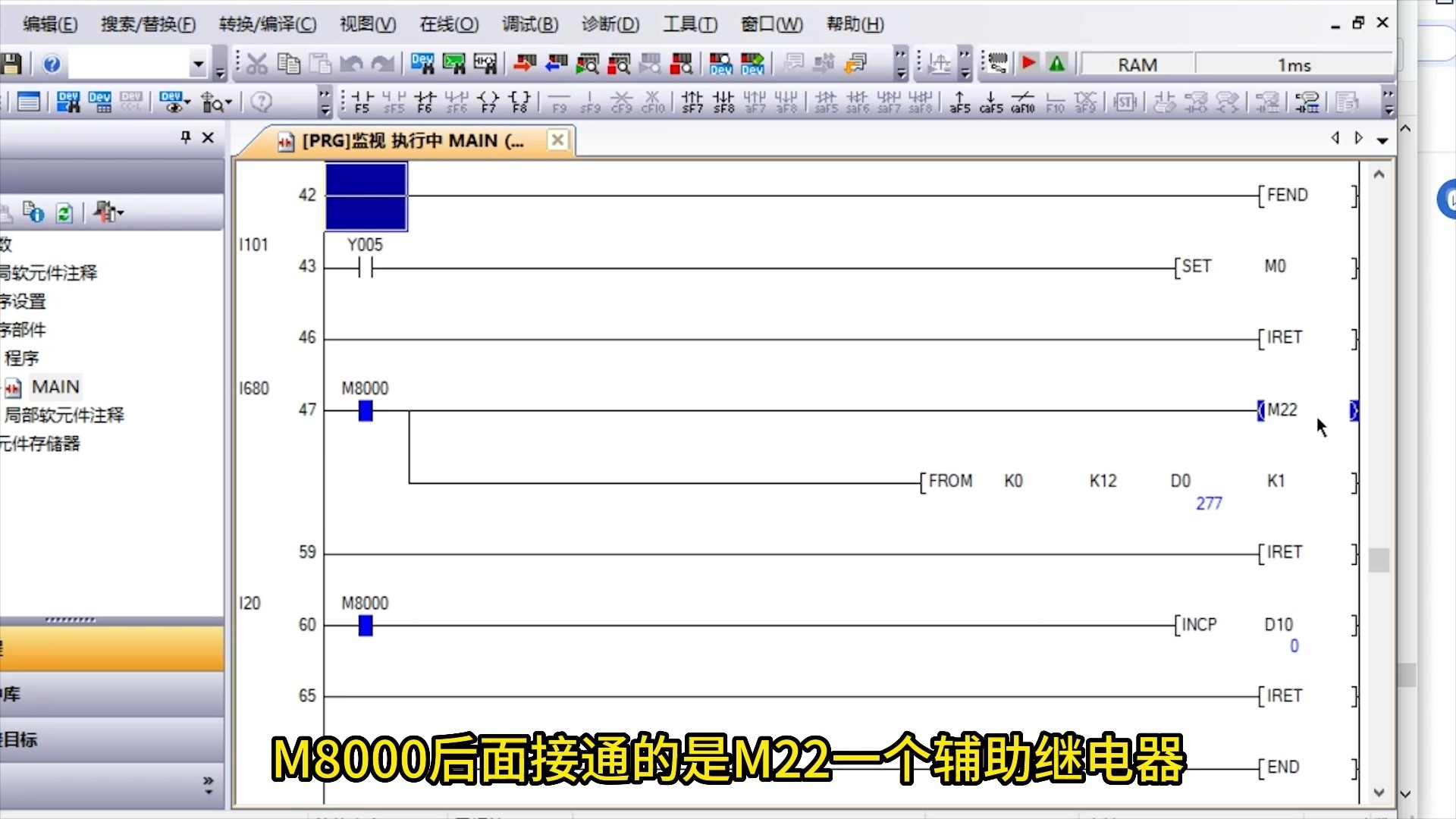Open the 诊断(D) menu
This screenshot has height=819, width=1456.
[x=610, y=24]
